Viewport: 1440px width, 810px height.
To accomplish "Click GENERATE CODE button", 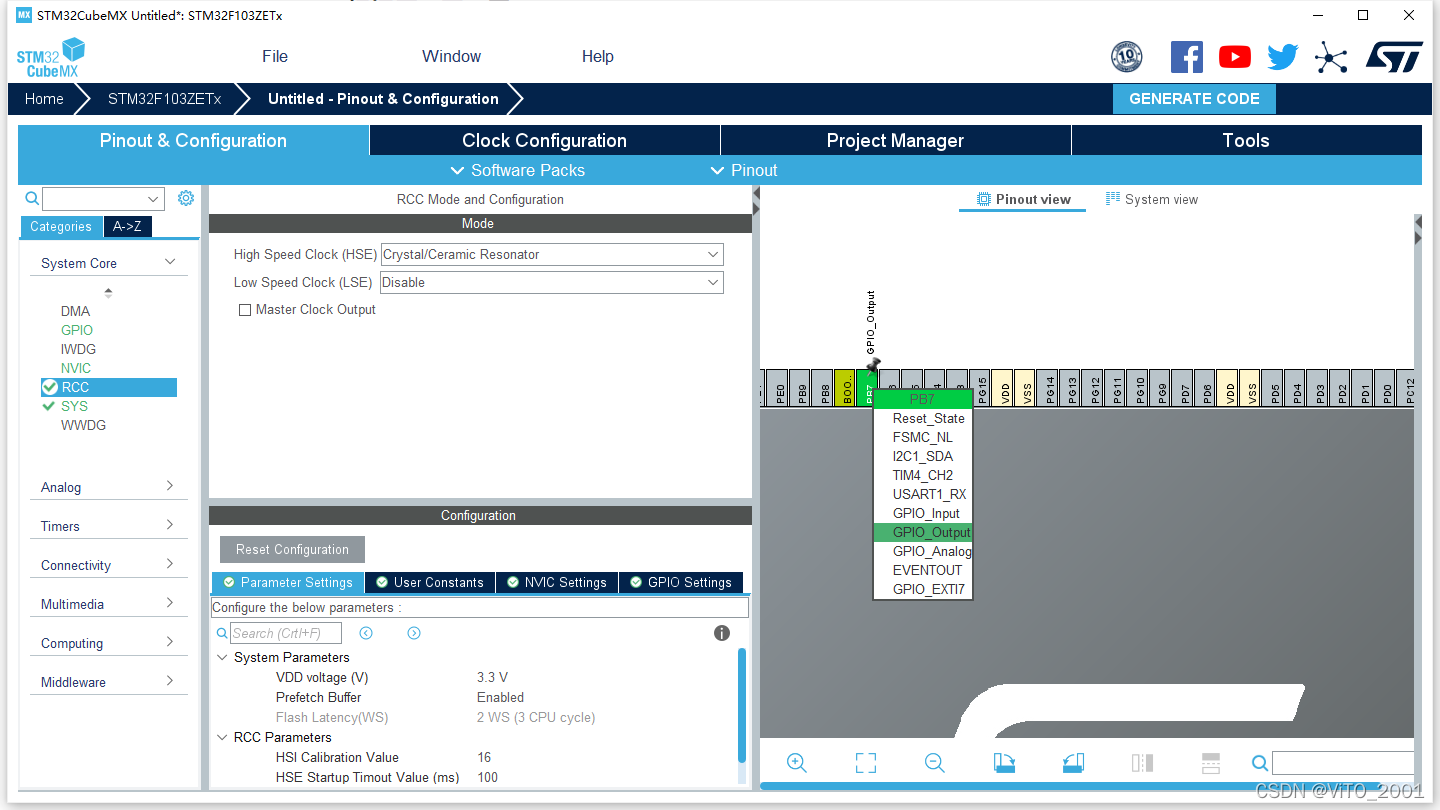I will point(1194,99).
